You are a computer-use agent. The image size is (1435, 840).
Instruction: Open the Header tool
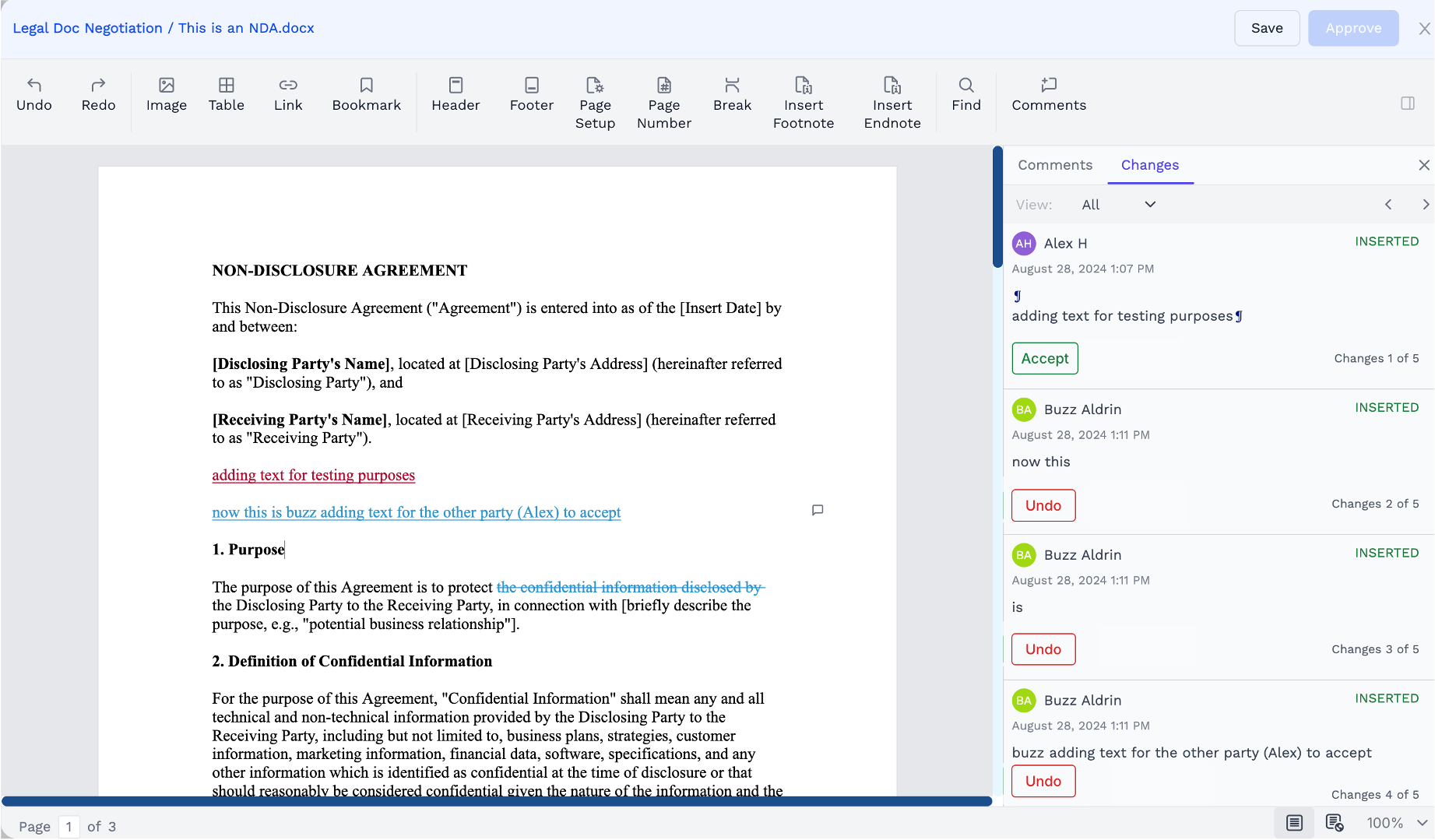tap(455, 94)
